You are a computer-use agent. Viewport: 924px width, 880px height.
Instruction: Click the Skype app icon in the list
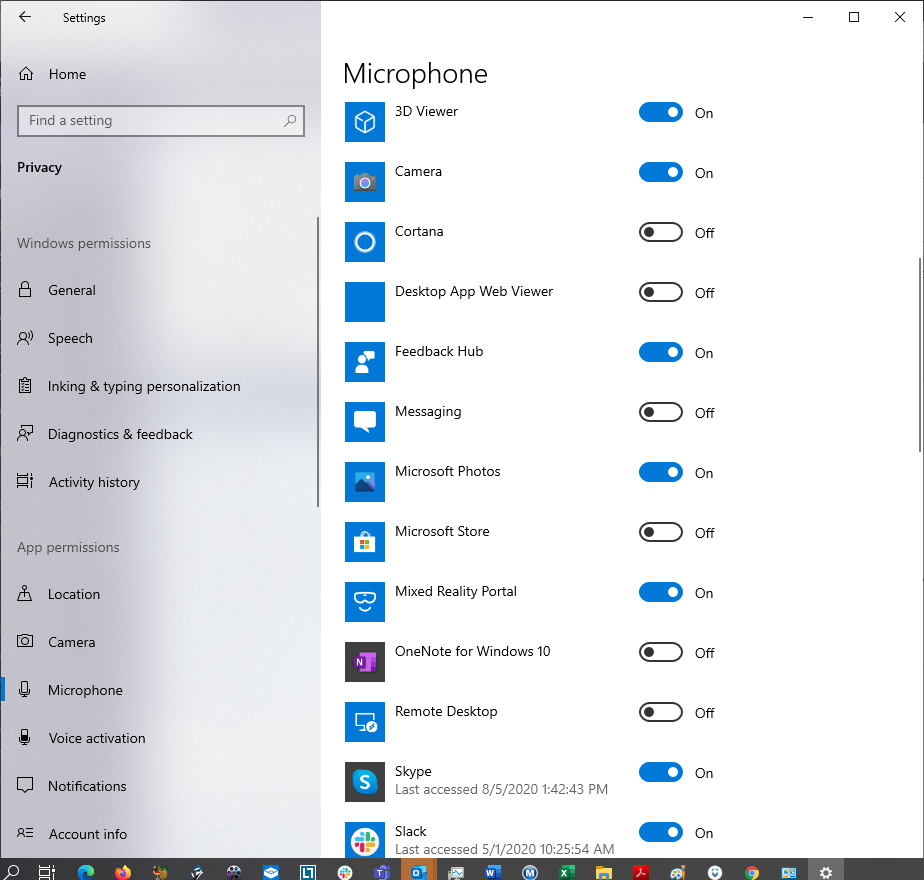point(365,782)
